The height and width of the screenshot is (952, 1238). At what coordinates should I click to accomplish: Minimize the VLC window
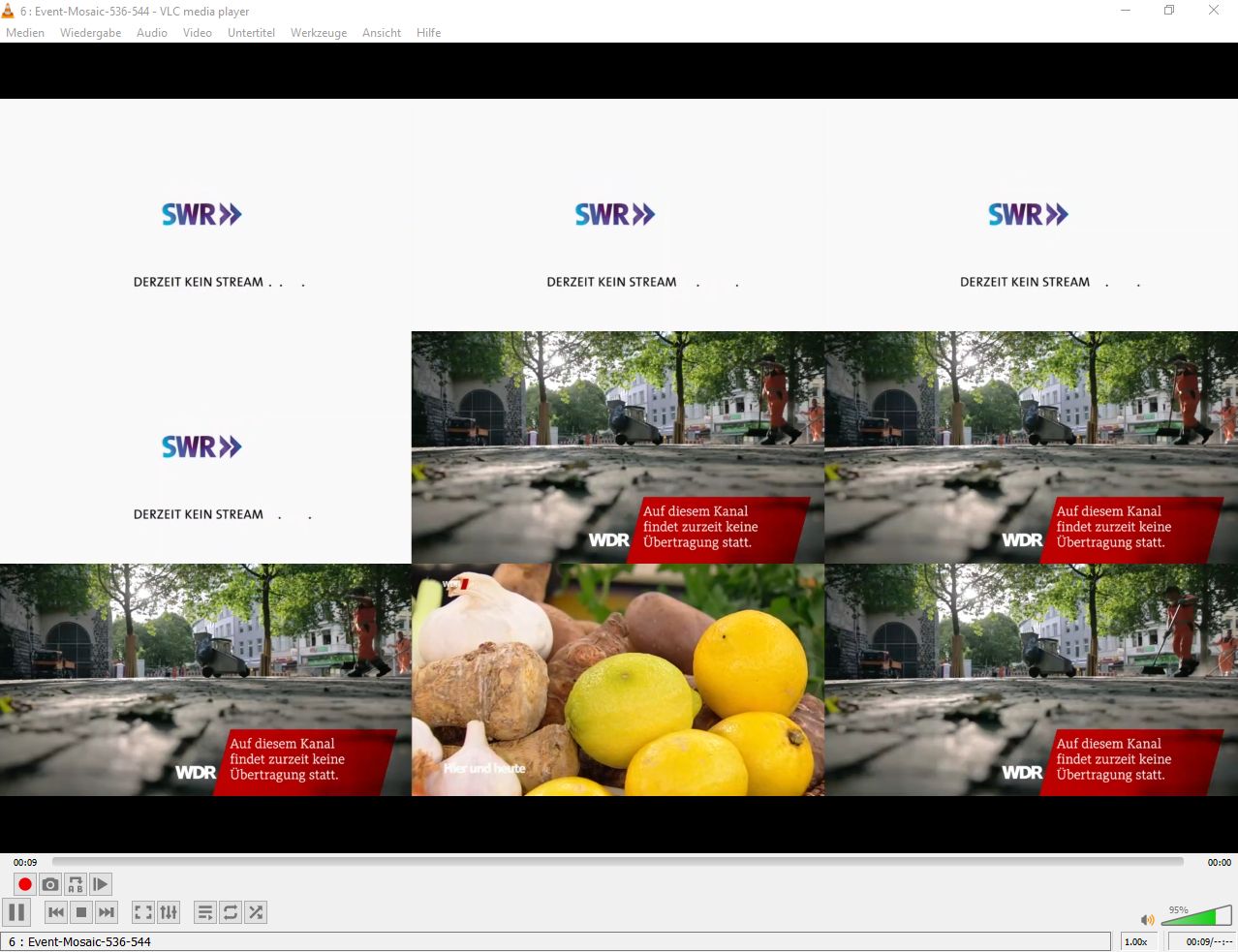coord(1126,11)
